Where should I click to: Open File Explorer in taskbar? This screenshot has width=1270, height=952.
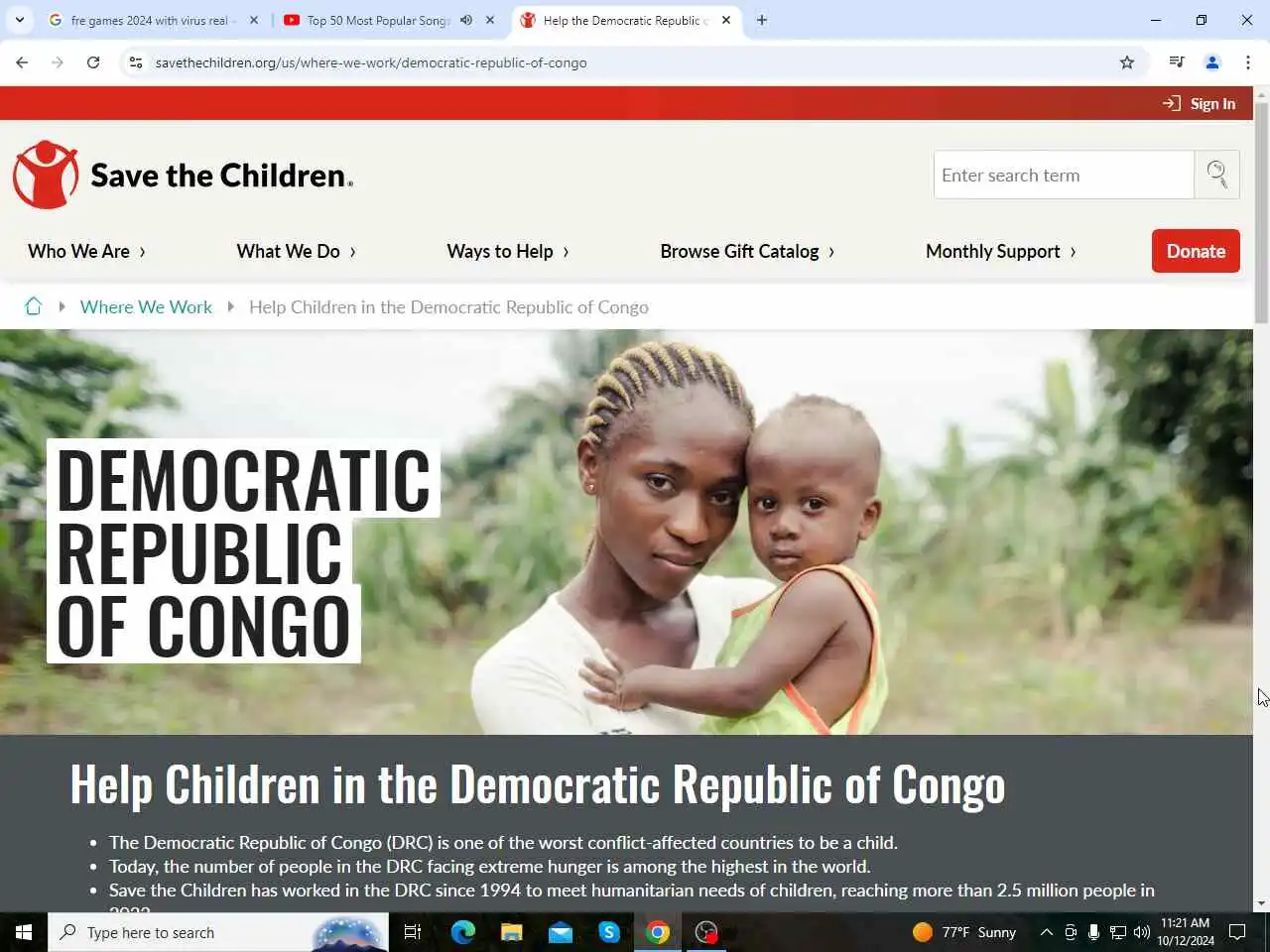tap(511, 932)
